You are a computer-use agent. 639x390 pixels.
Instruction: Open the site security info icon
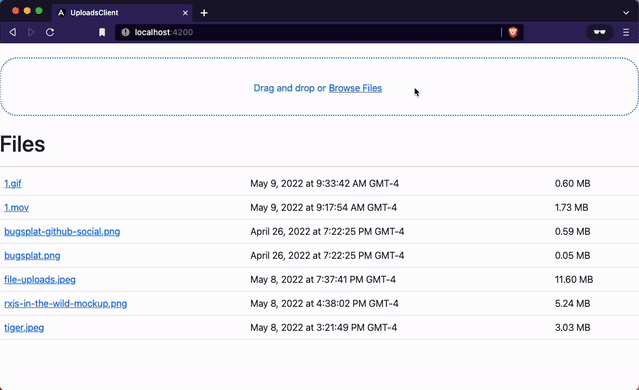[126, 32]
